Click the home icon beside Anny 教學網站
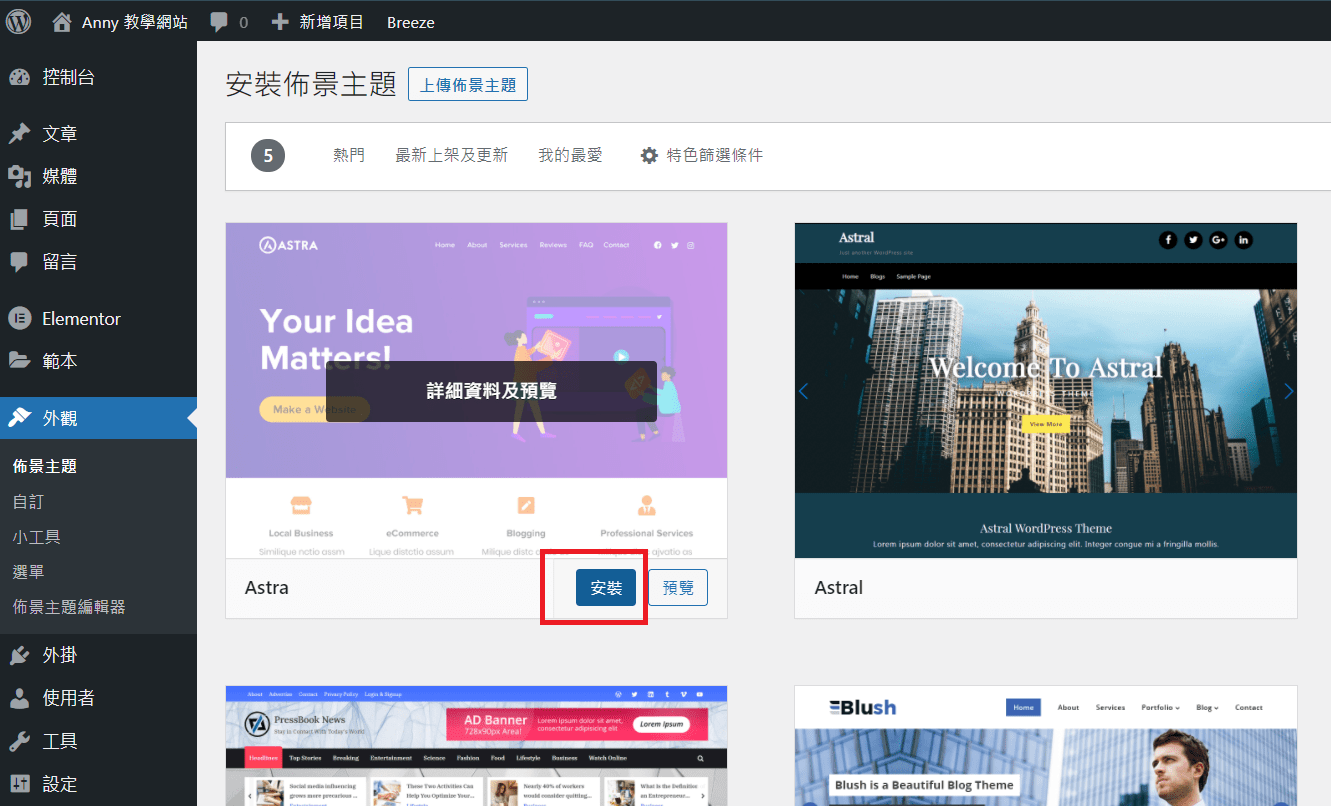The image size is (1331, 806). pyautogui.click(x=62, y=21)
